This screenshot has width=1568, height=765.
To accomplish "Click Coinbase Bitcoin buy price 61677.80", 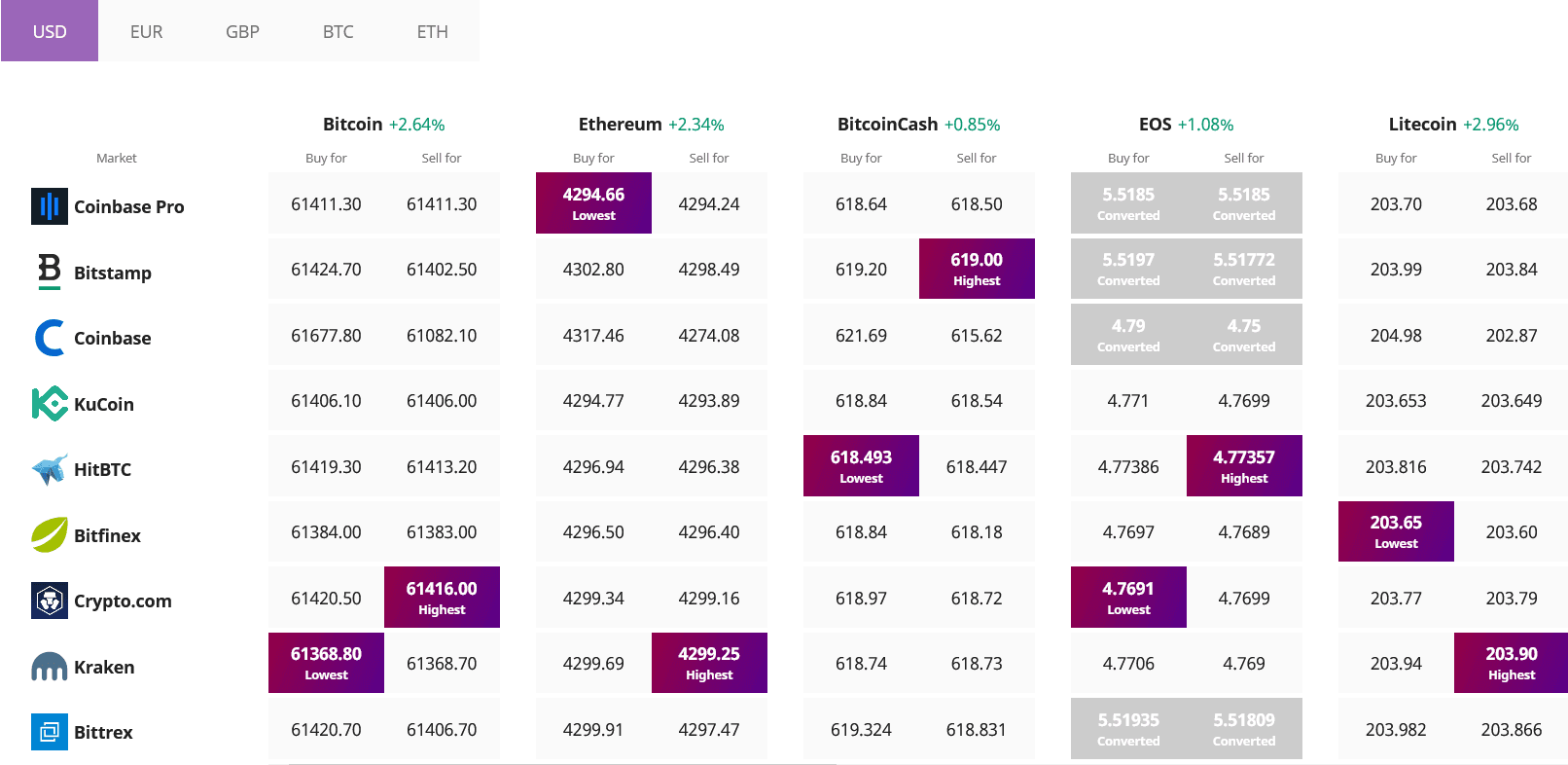I will click(x=326, y=335).
